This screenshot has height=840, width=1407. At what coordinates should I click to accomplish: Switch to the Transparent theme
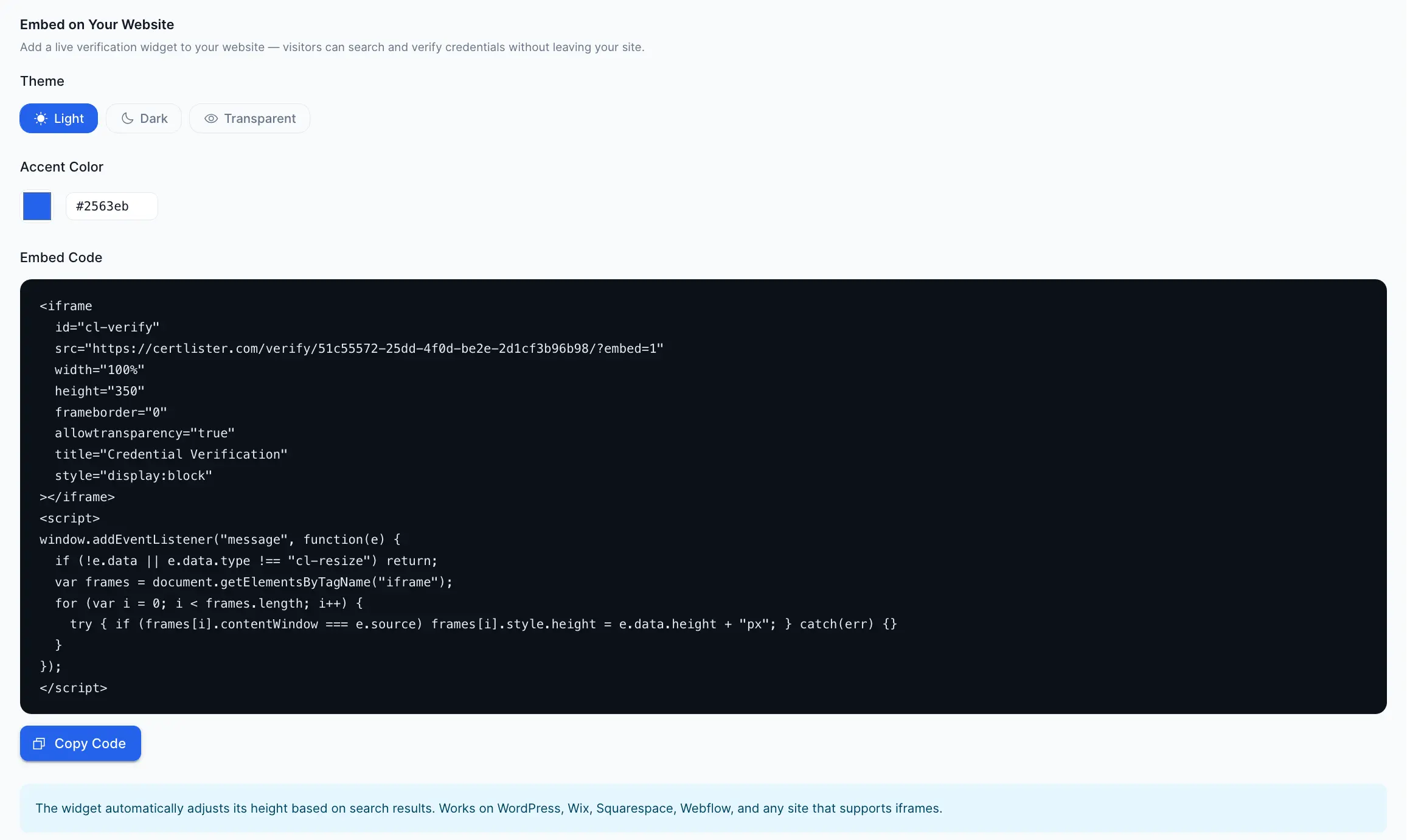click(249, 118)
